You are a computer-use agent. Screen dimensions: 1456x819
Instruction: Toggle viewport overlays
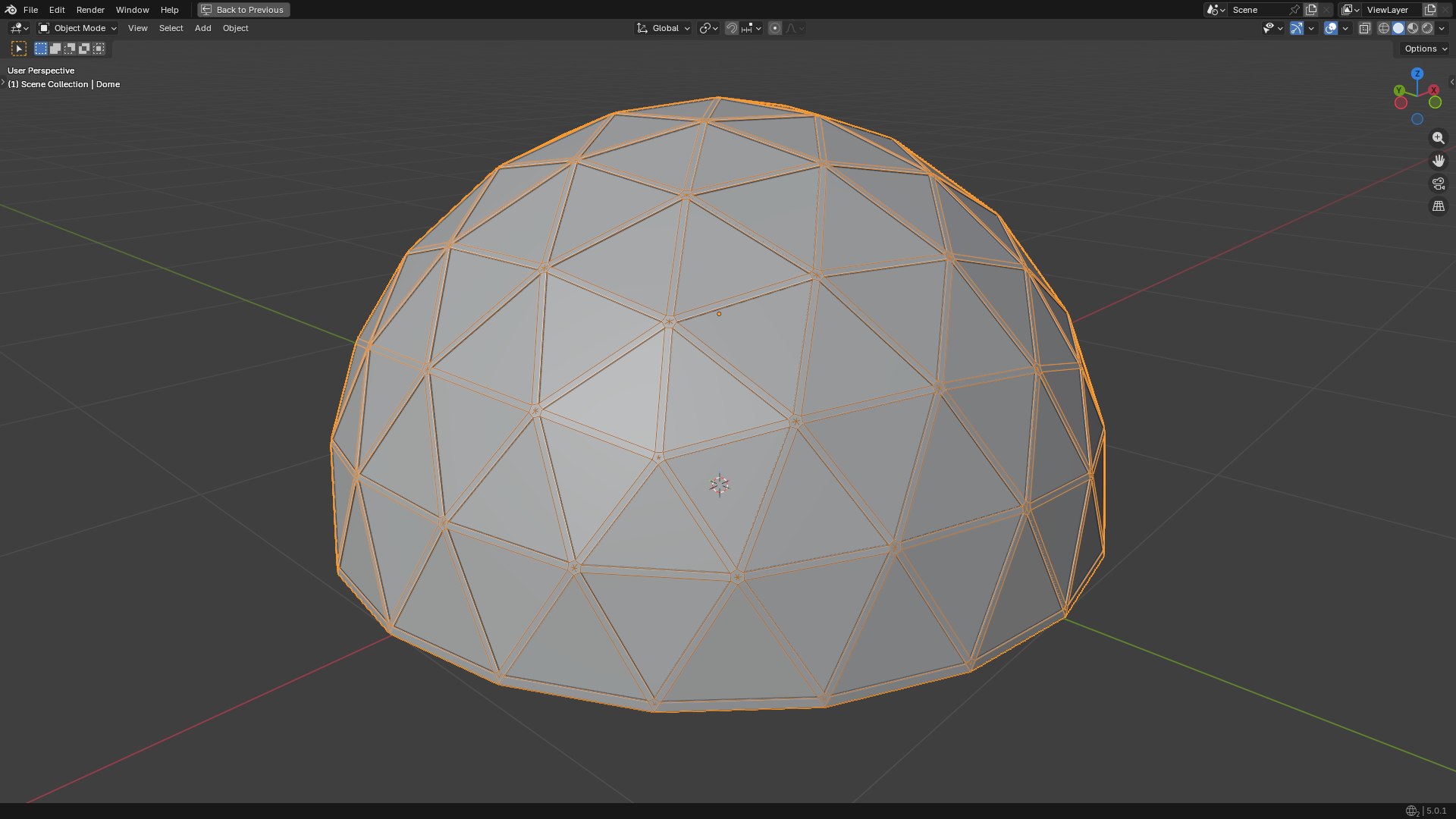point(1331,28)
